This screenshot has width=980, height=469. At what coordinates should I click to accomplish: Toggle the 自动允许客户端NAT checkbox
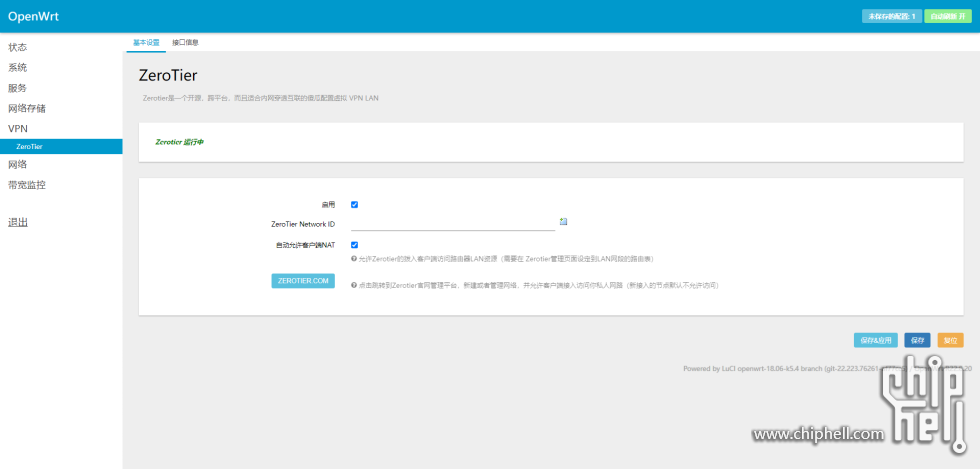click(354, 245)
